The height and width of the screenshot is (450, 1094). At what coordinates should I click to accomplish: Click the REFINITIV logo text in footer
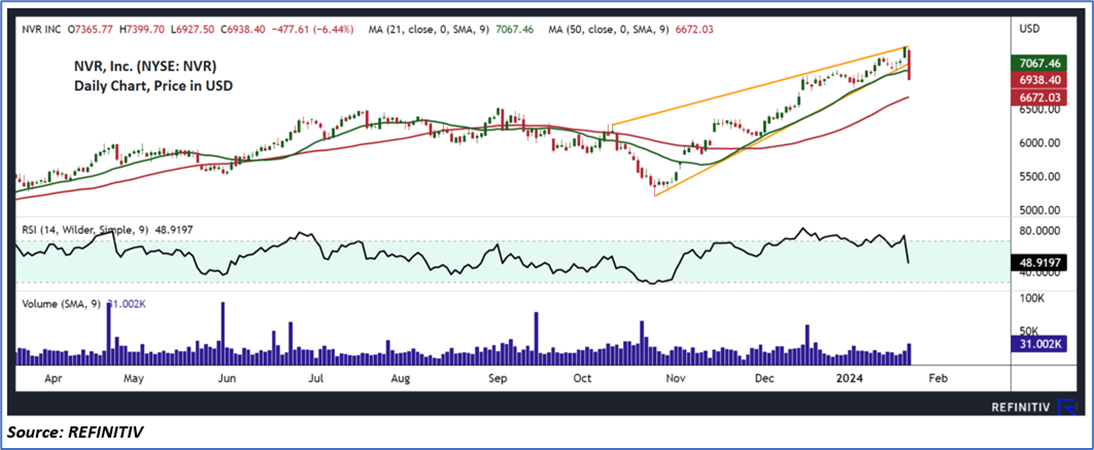(x=1021, y=409)
